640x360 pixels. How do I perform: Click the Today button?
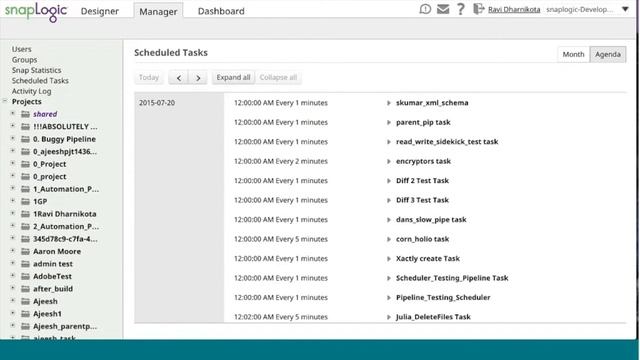[x=149, y=78]
